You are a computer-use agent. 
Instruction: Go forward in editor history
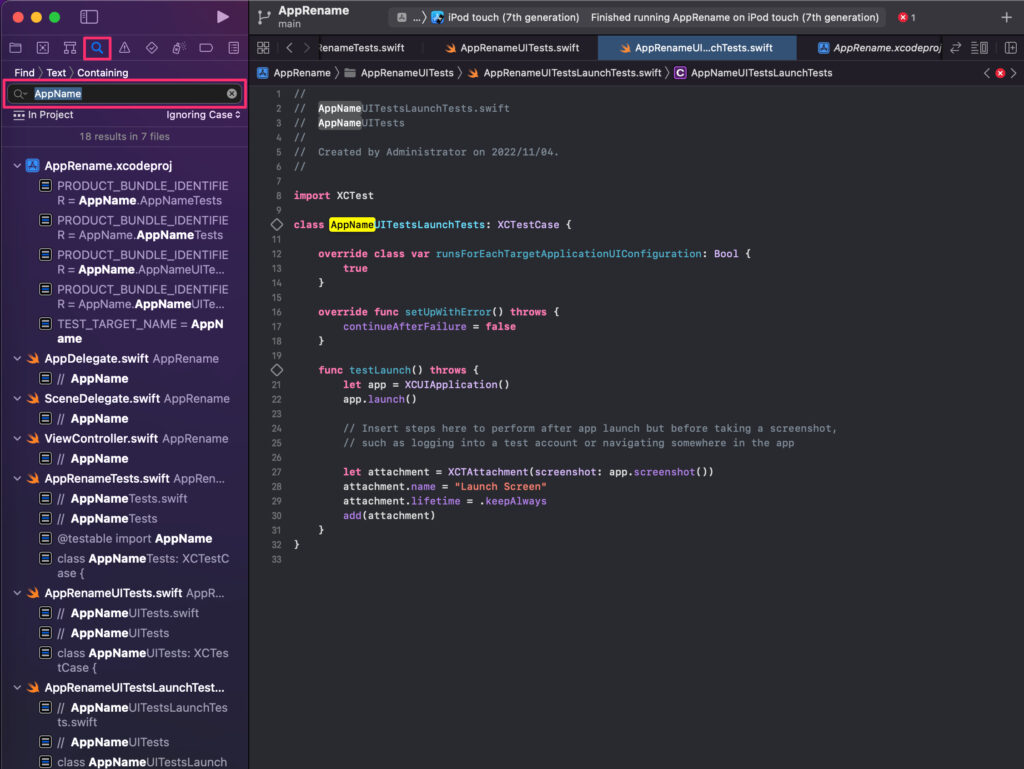[x=307, y=48]
